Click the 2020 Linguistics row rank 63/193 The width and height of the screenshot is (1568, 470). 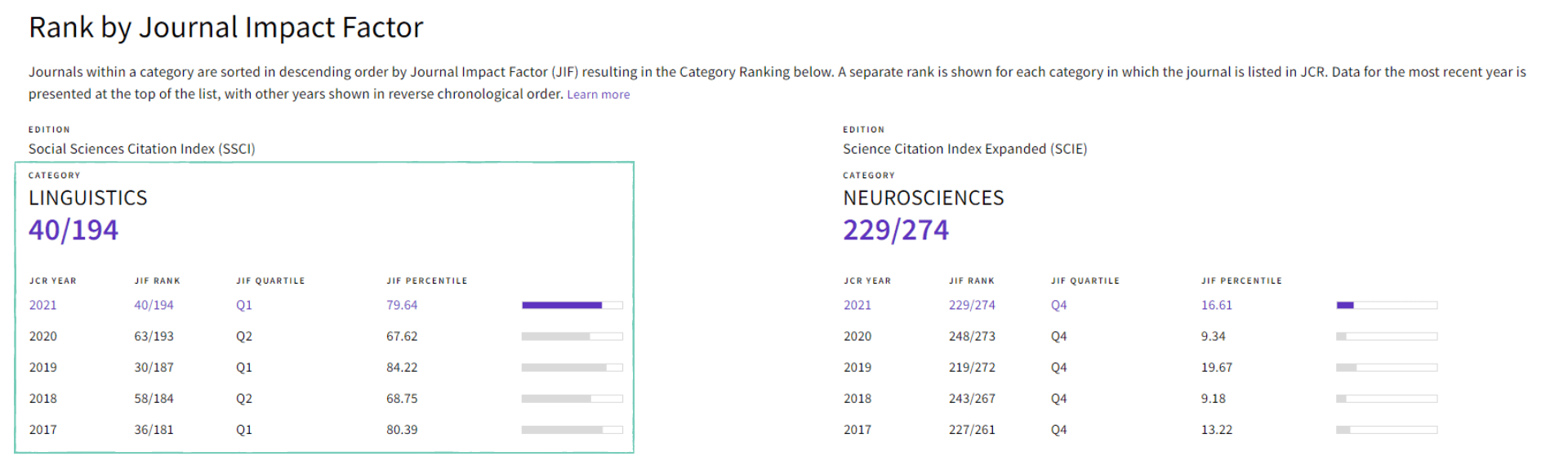[x=154, y=336]
